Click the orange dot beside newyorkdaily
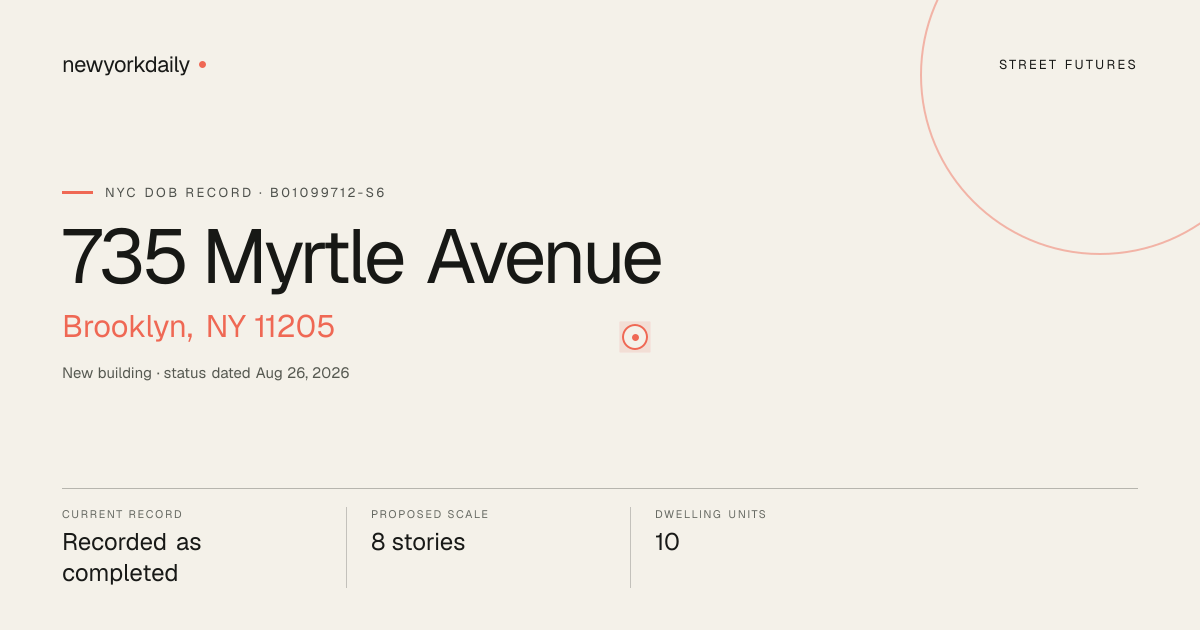1200x630 pixels. 202,64
